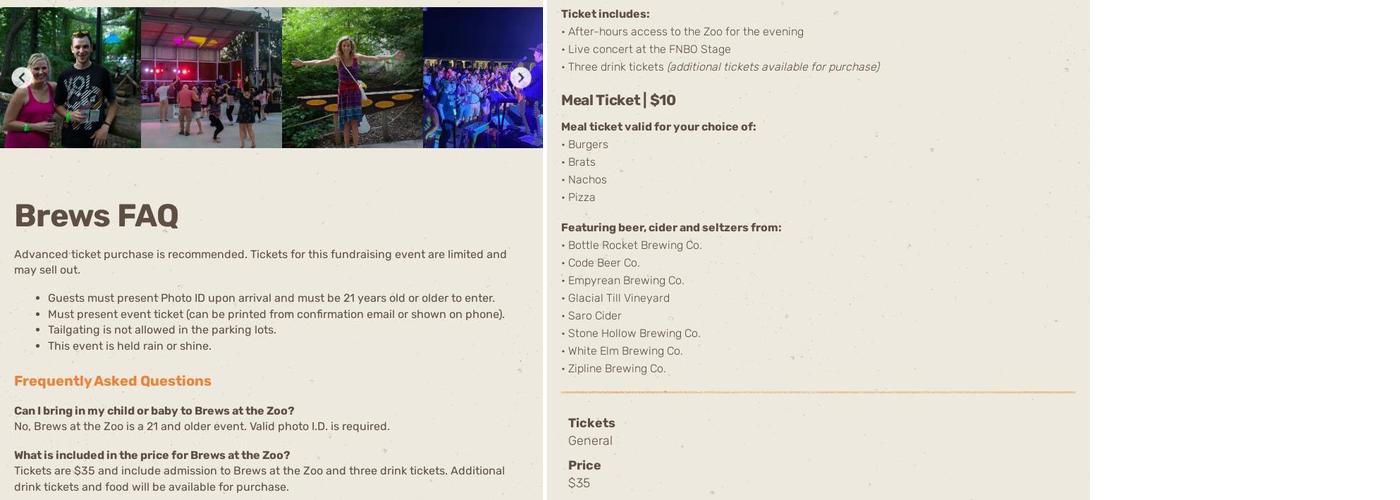The image size is (1400, 500).
Task: Click the carousel previous arrow
Action: (x=22, y=77)
